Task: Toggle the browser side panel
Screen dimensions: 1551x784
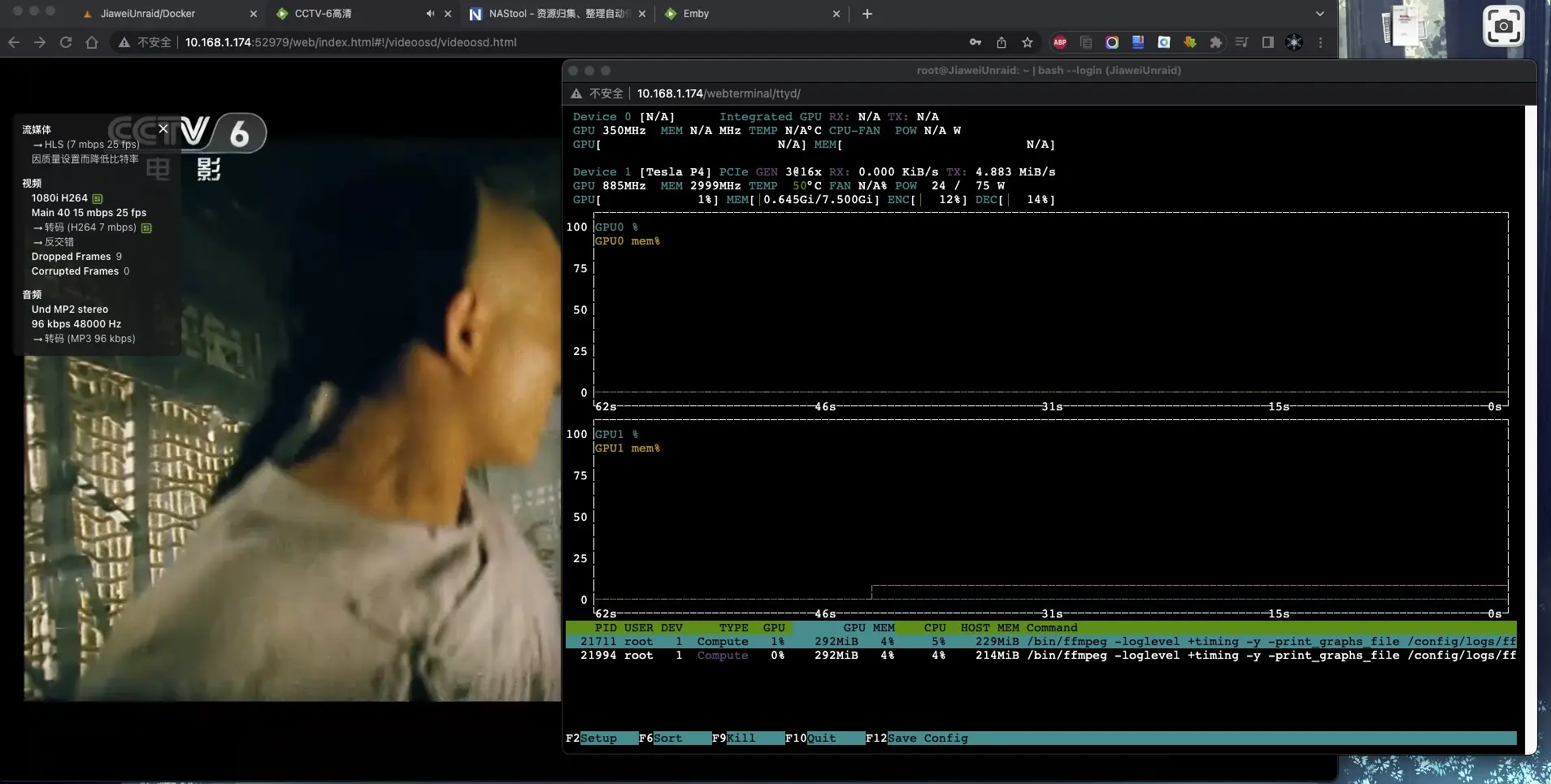Action: pos(1268,42)
